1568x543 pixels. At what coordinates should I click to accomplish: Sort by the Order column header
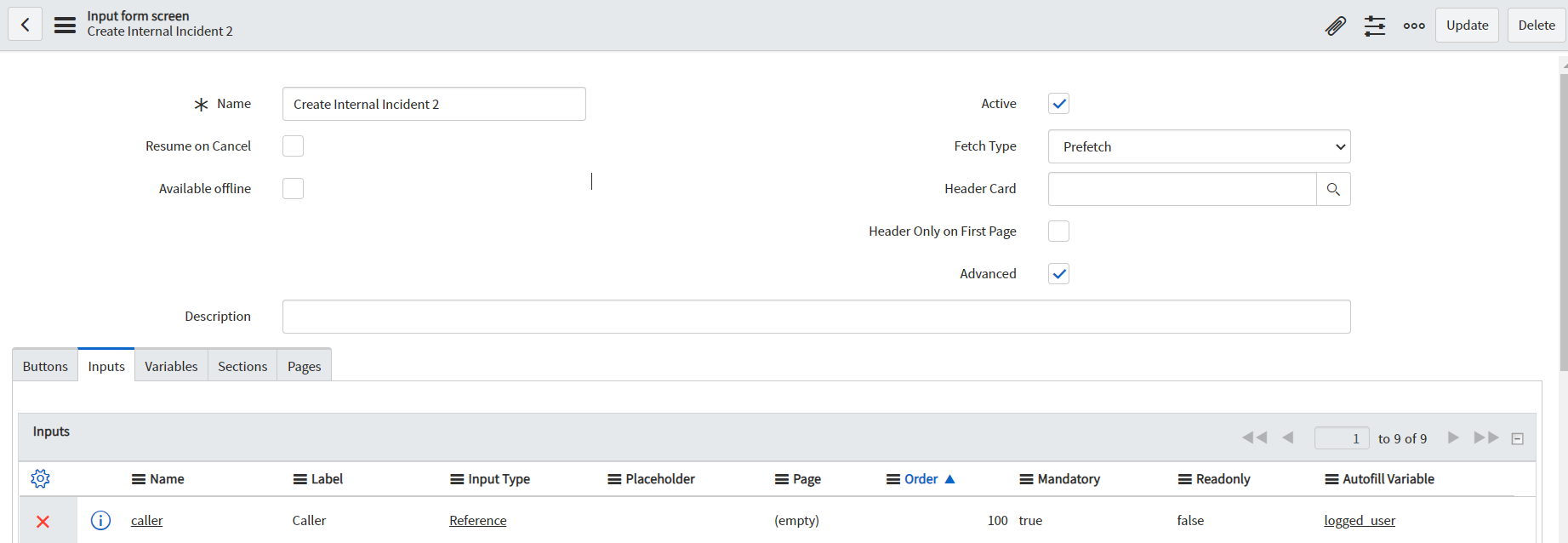921,479
